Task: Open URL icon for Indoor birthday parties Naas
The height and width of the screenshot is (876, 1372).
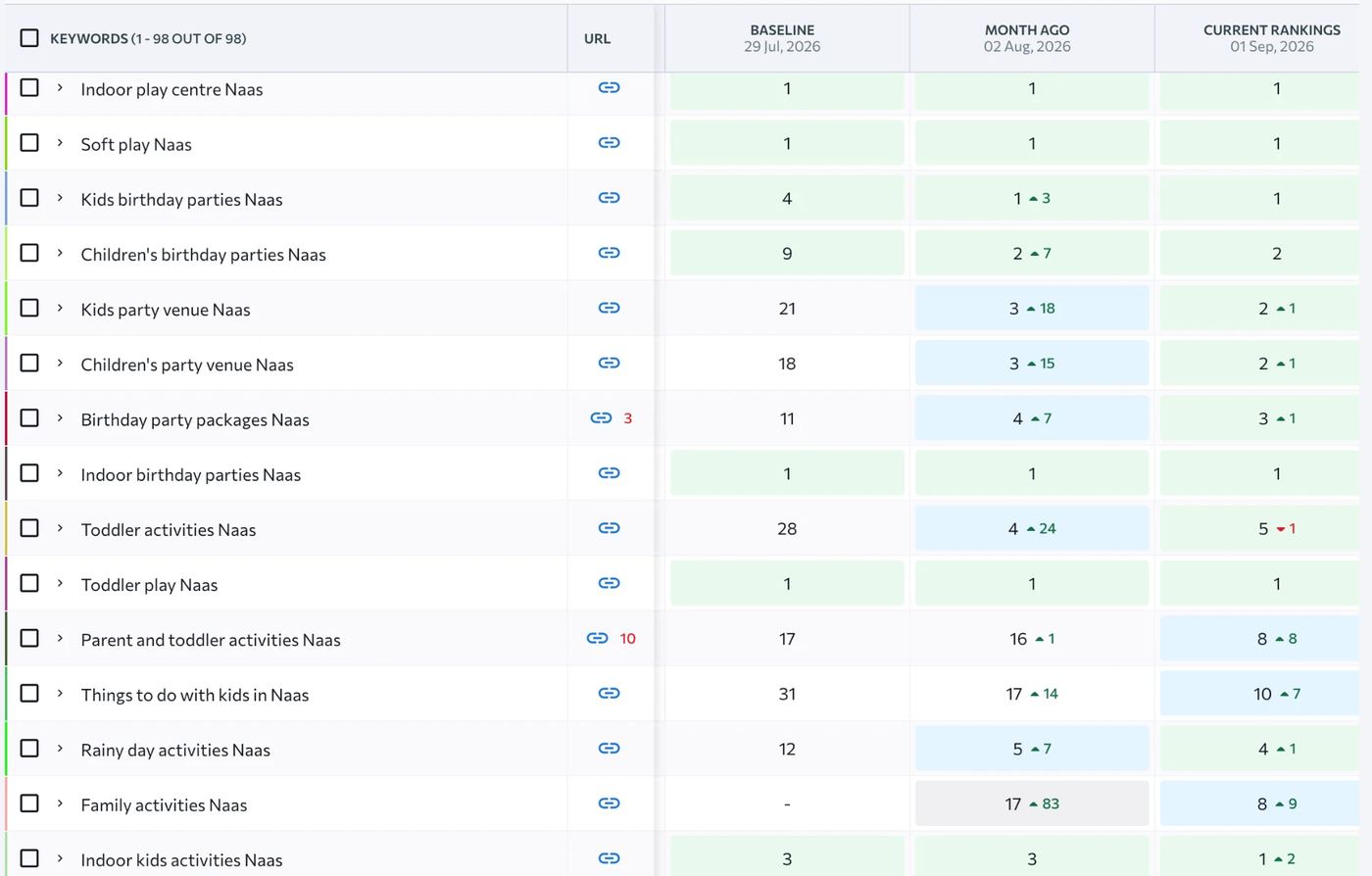Action: (609, 472)
